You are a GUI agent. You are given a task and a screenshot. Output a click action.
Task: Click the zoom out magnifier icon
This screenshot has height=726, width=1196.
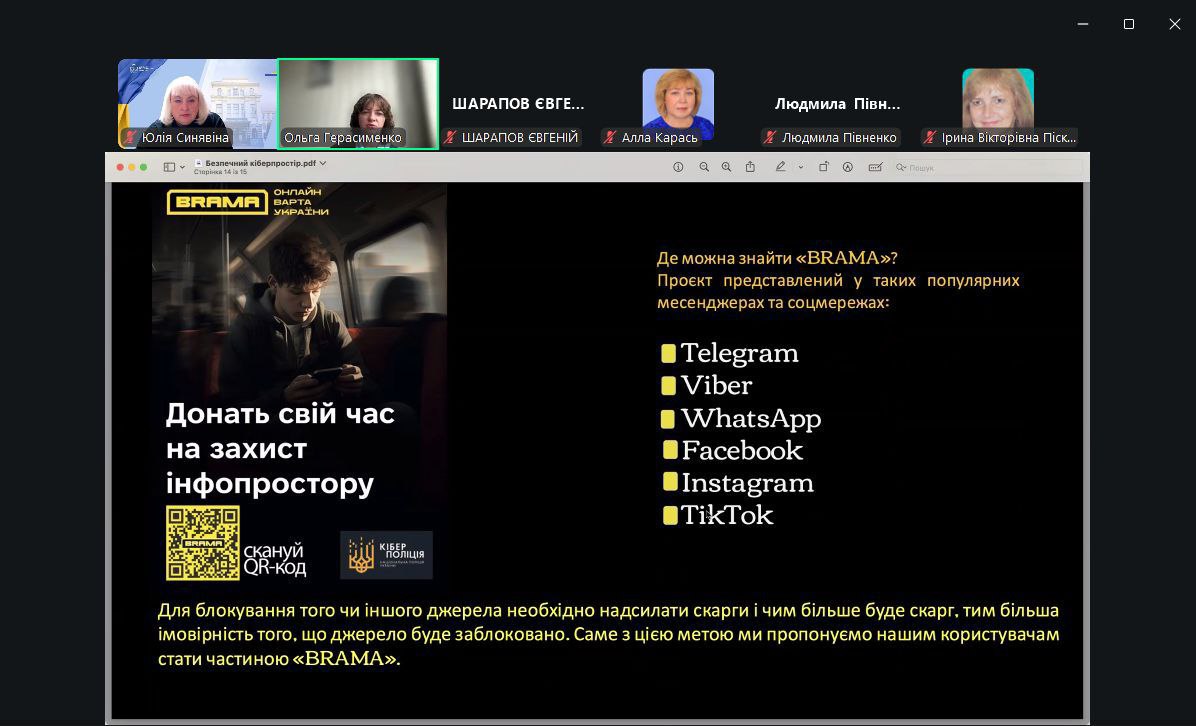pos(704,167)
